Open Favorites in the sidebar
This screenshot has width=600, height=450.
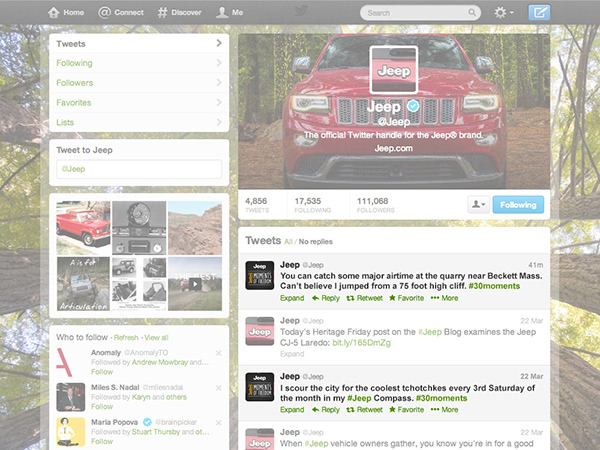139,103
